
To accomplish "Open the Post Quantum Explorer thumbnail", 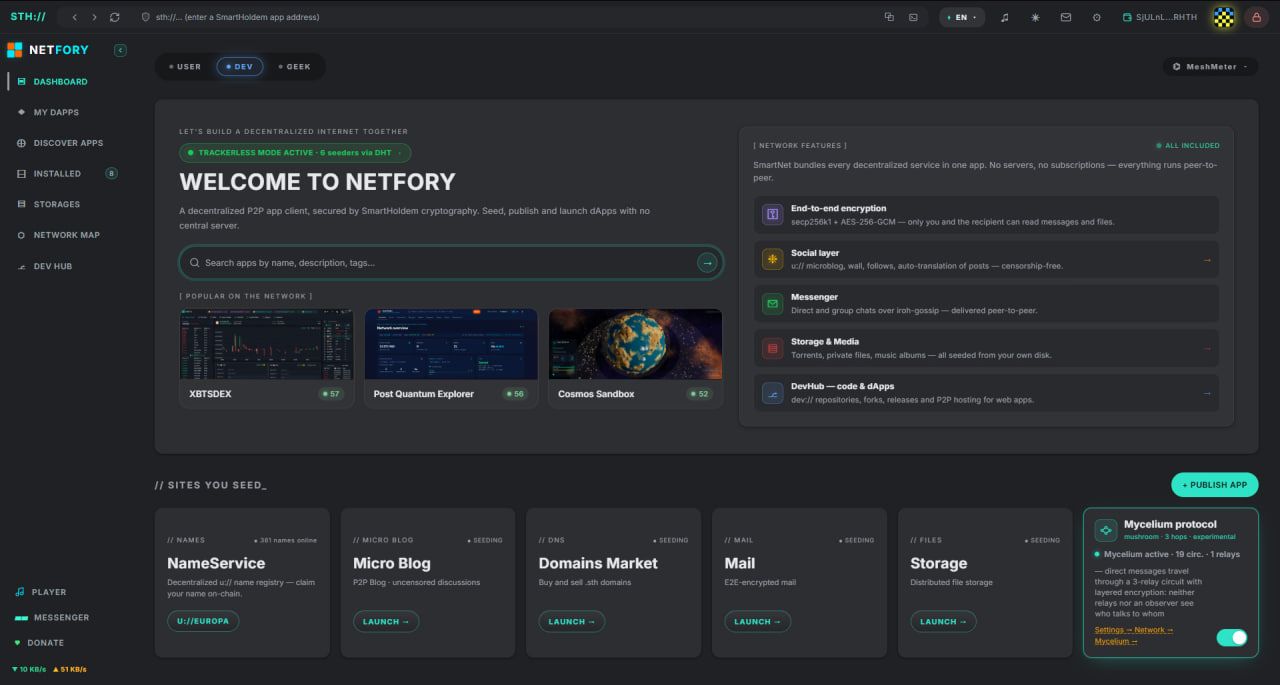I will click(x=451, y=344).
